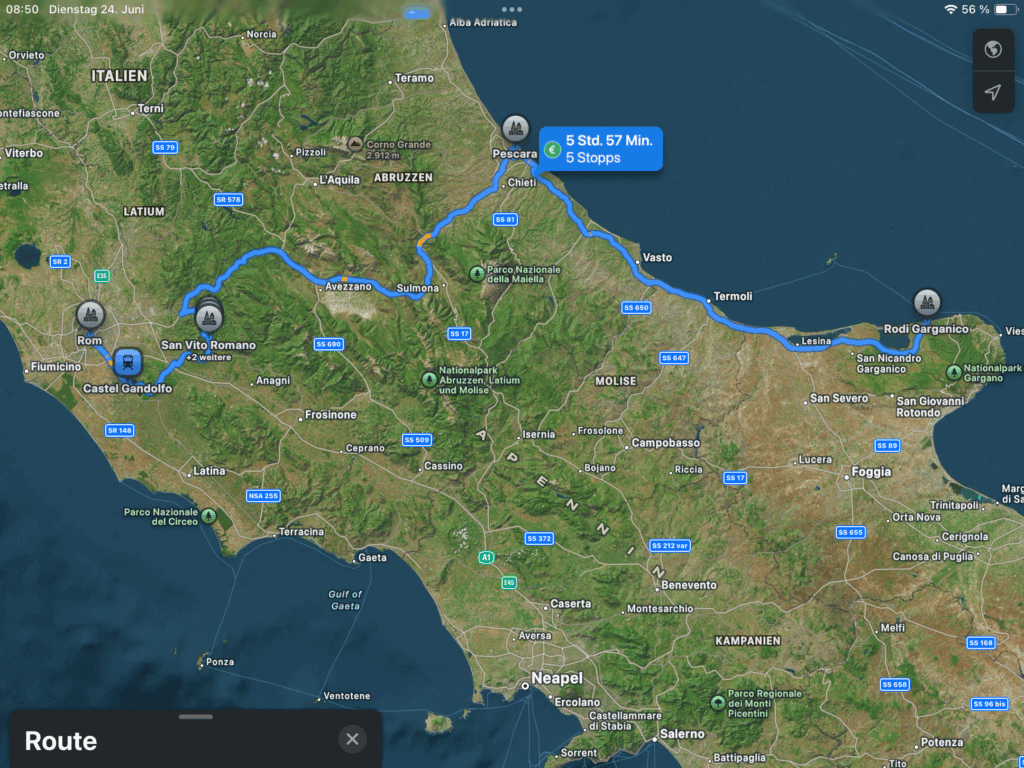This screenshot has height=768, width=1024.
Task: Expand the Route card using its grabber handle
Action: [x=196, y=717]
